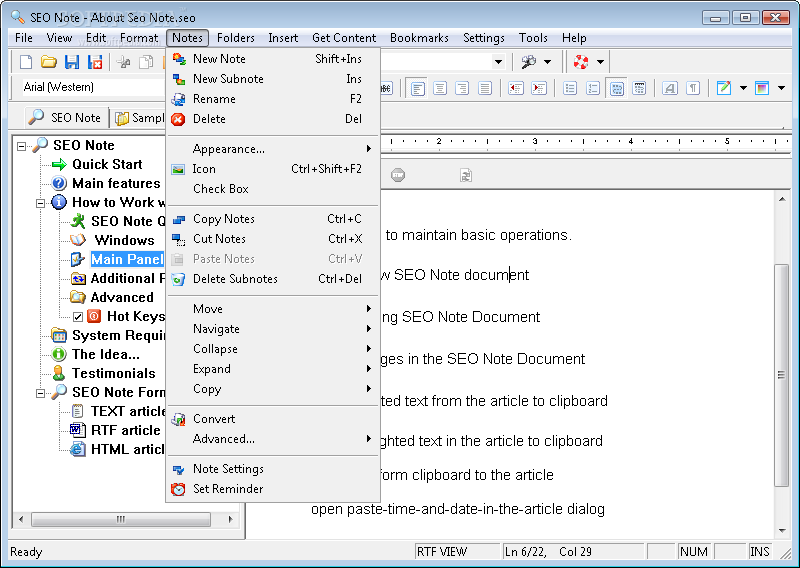Click the Copy pages toolbar icon

point(146,62)
